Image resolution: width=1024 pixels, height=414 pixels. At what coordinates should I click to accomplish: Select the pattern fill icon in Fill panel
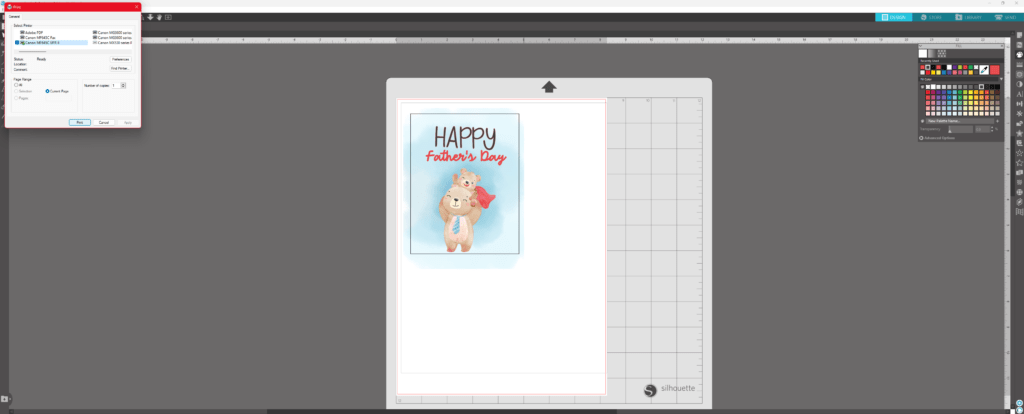[x=942, y=53]
